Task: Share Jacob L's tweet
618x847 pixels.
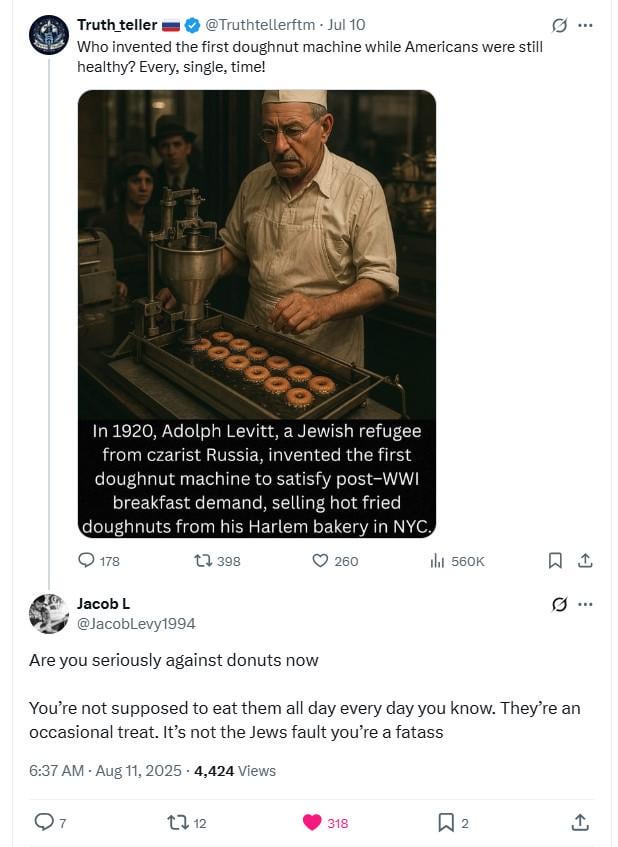Action: point(580,822)
